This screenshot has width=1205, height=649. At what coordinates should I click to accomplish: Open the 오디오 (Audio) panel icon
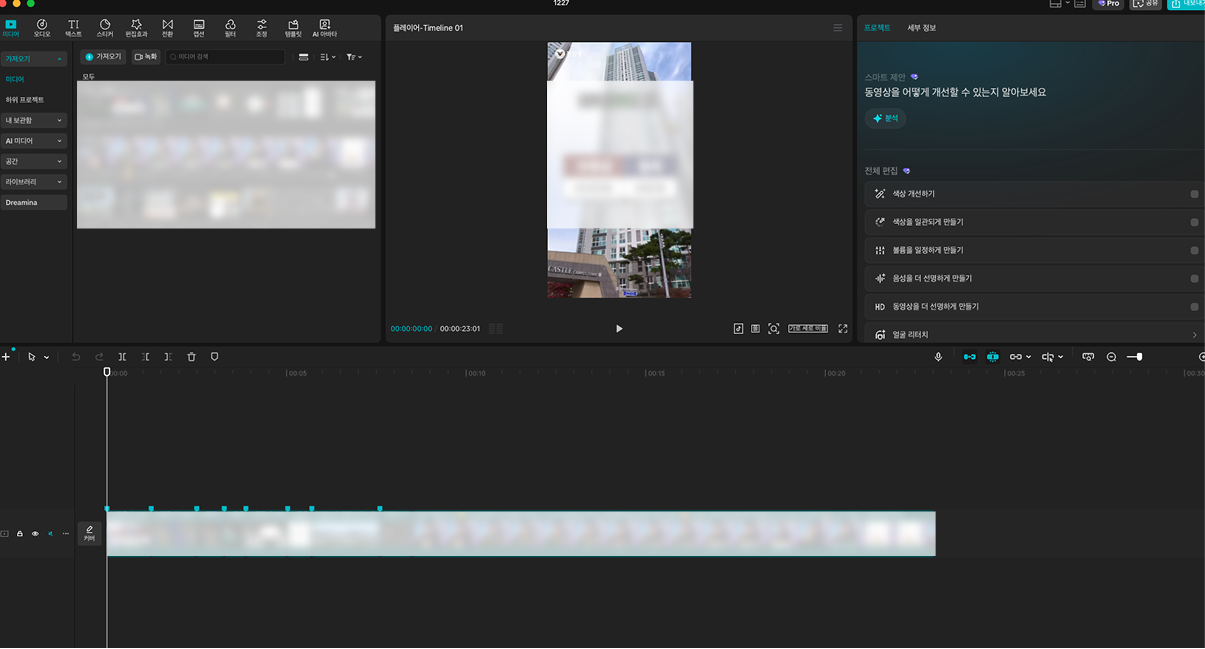[42, 27]
